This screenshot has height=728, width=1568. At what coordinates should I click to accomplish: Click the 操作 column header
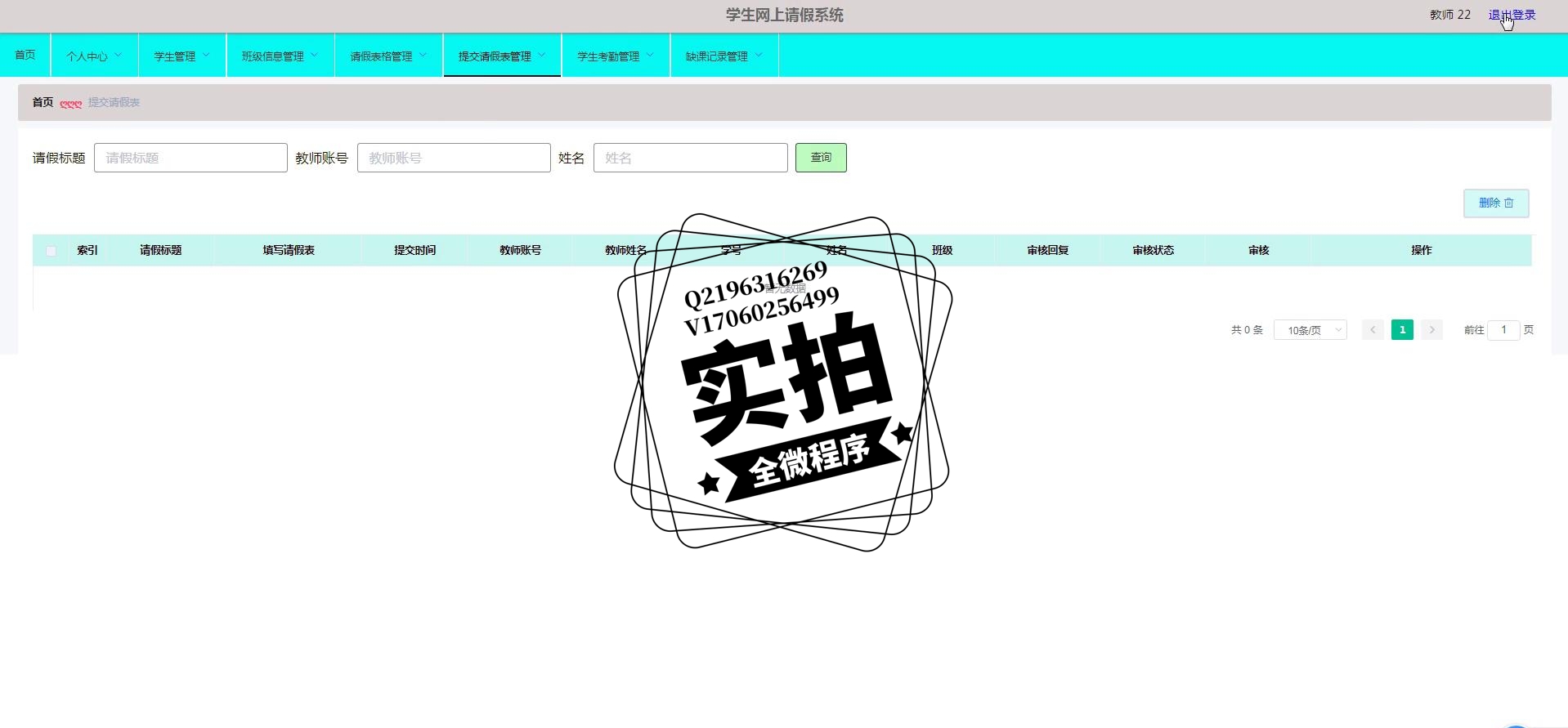coord(1421,250)
